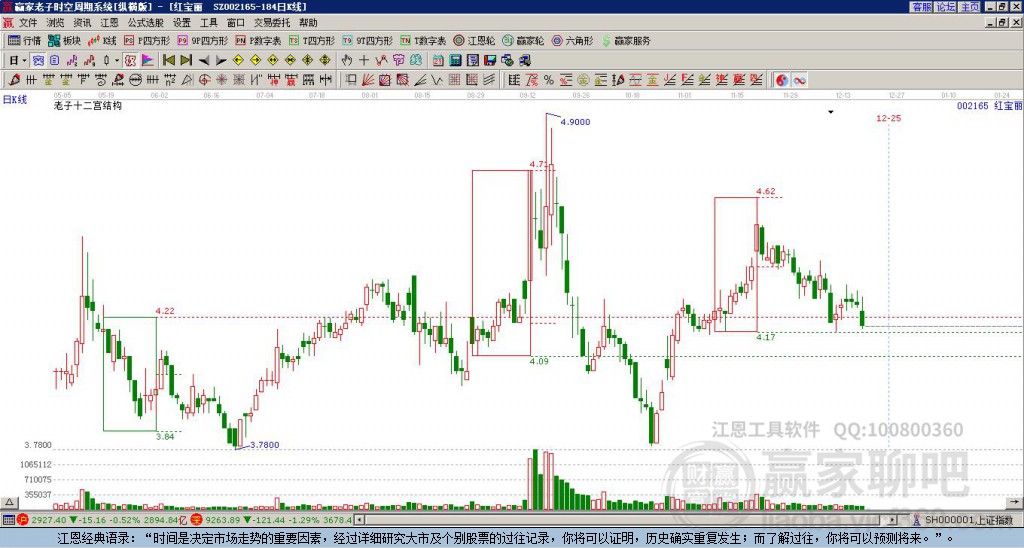This screenshot has height=548, width=1024.
Task: Select the fan lines drawing tool
Action: point(368,80)
